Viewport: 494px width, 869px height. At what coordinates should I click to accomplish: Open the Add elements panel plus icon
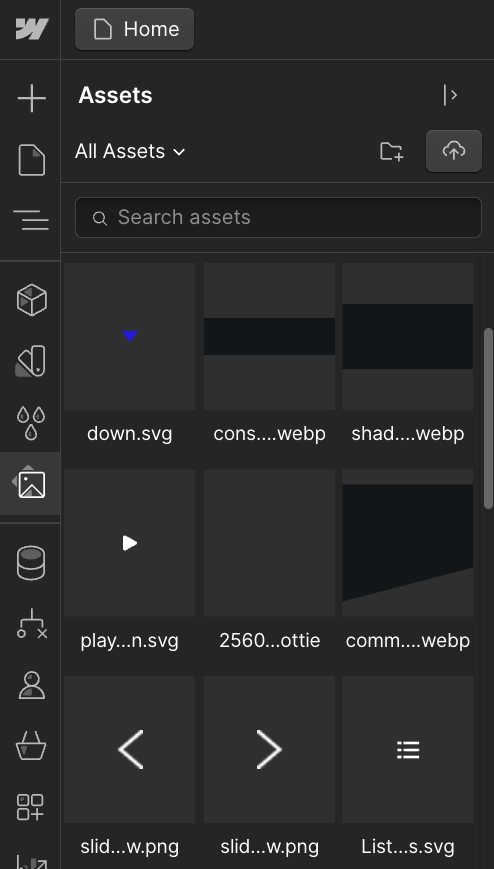(x=32, y=99)
